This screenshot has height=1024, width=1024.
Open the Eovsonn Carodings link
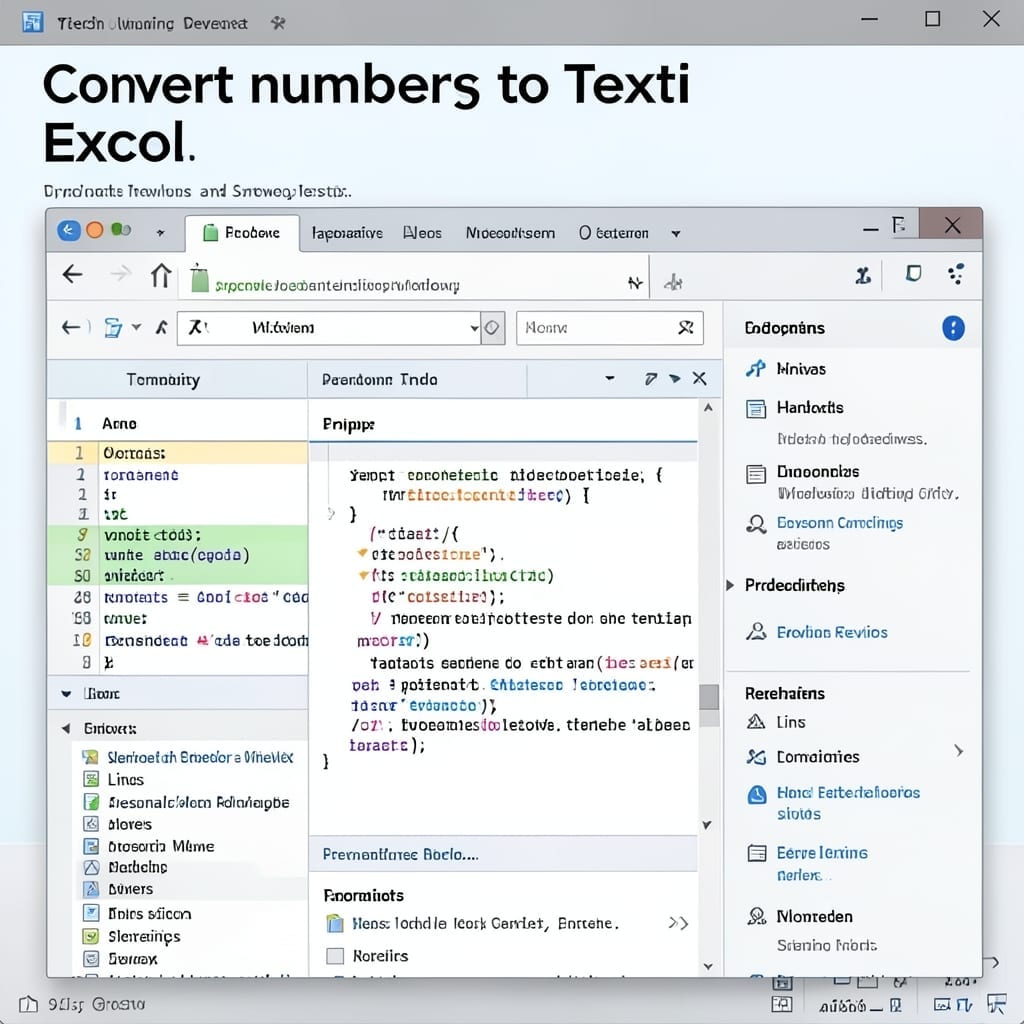tap(840, 523)
